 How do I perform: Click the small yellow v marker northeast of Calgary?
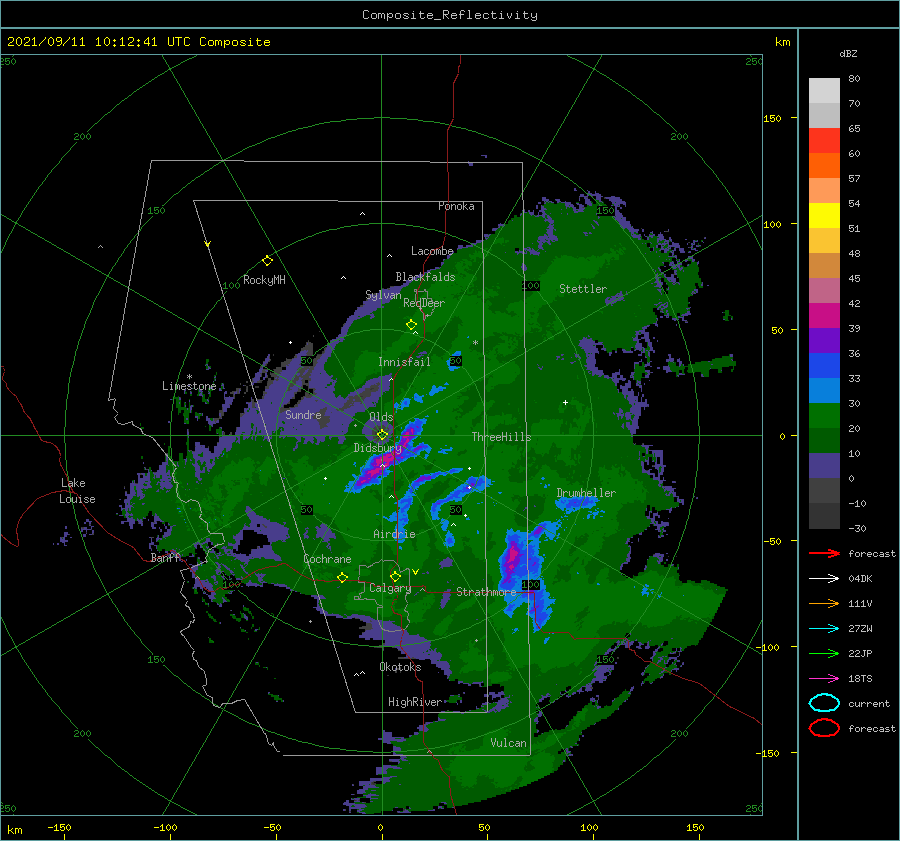(415, 572)
